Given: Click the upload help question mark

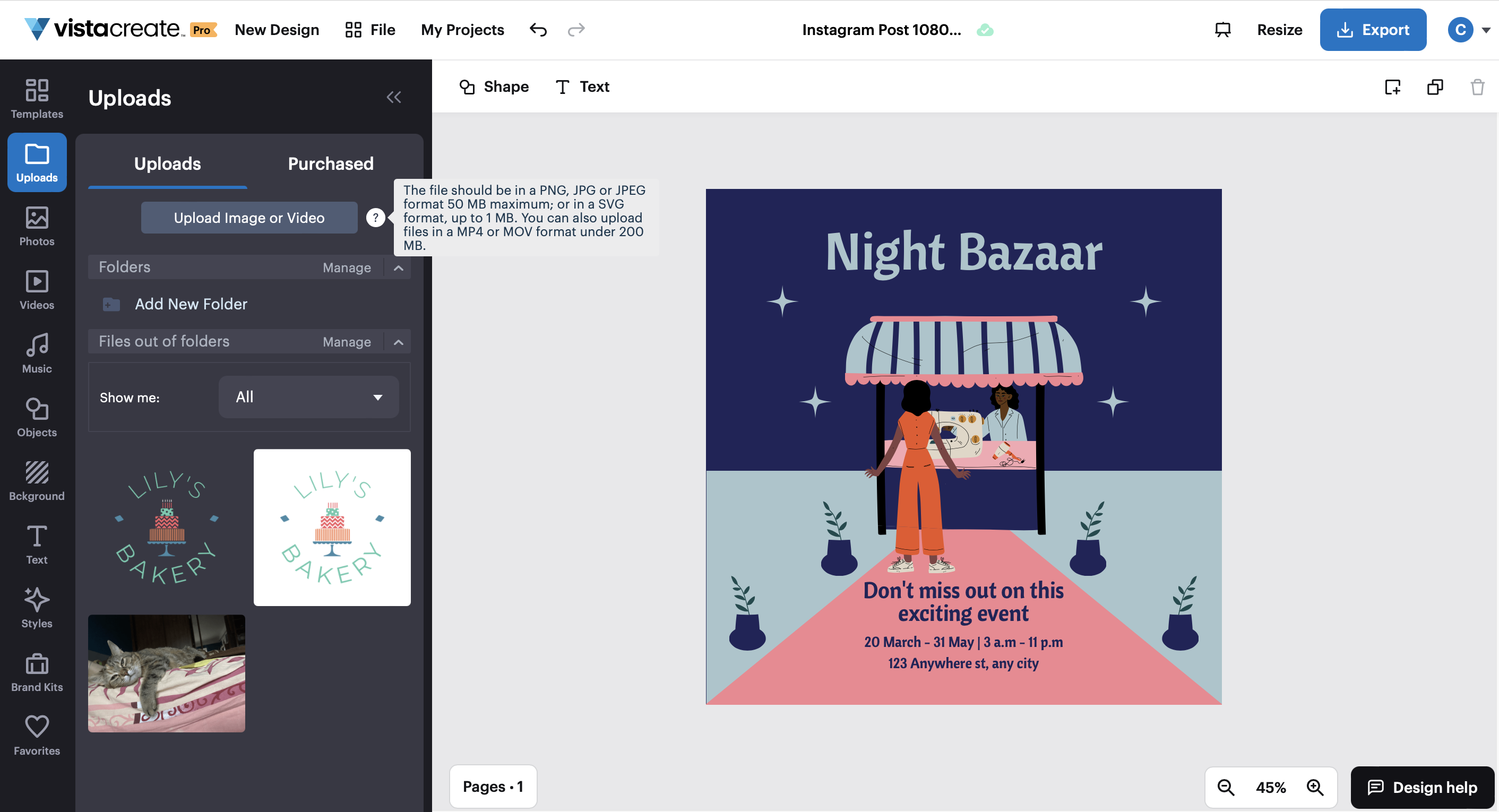Looking at the screenshot, I should click(x=375, y=218).
